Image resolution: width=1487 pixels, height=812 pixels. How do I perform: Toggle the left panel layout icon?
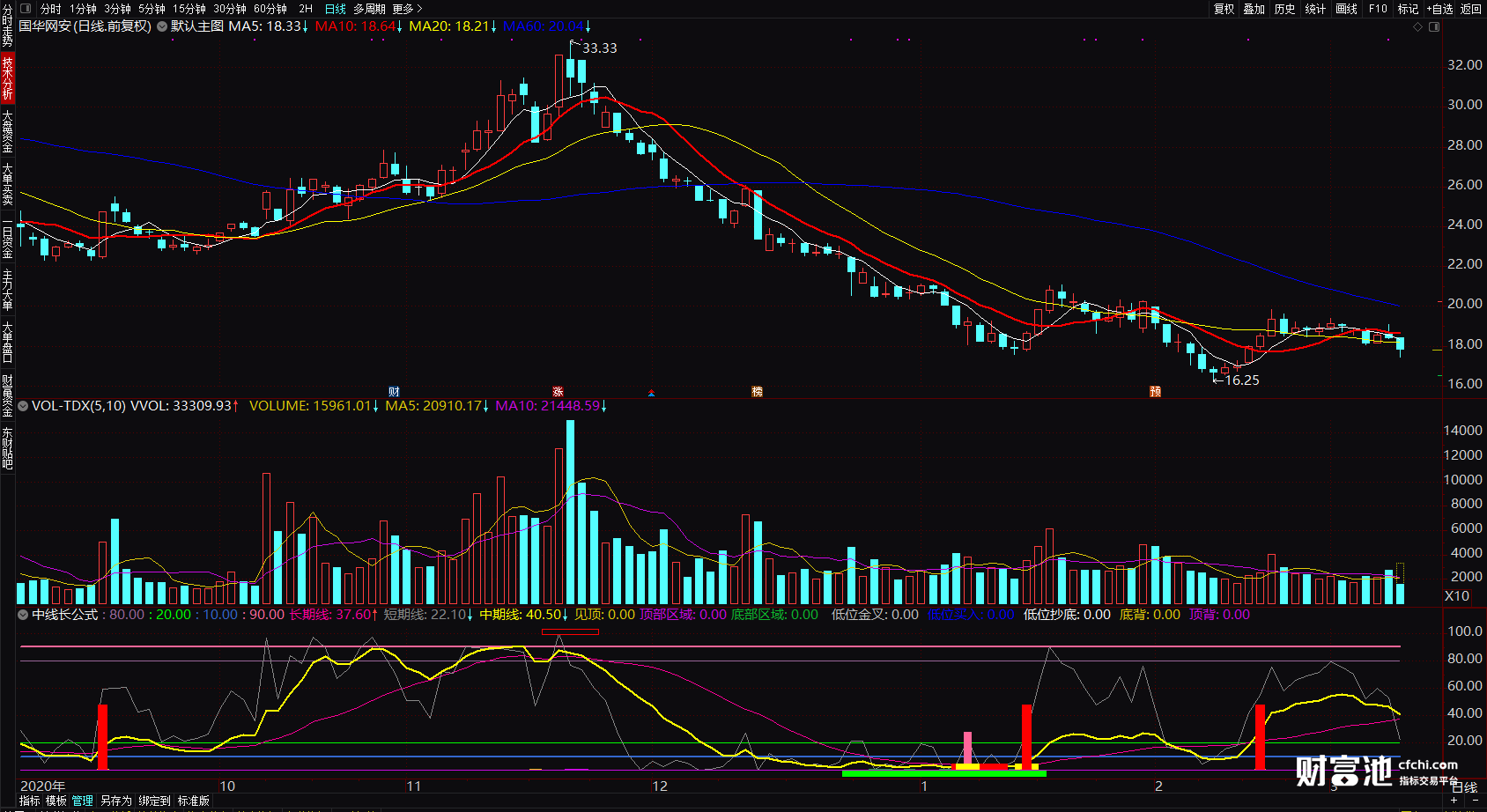[26, 9]
